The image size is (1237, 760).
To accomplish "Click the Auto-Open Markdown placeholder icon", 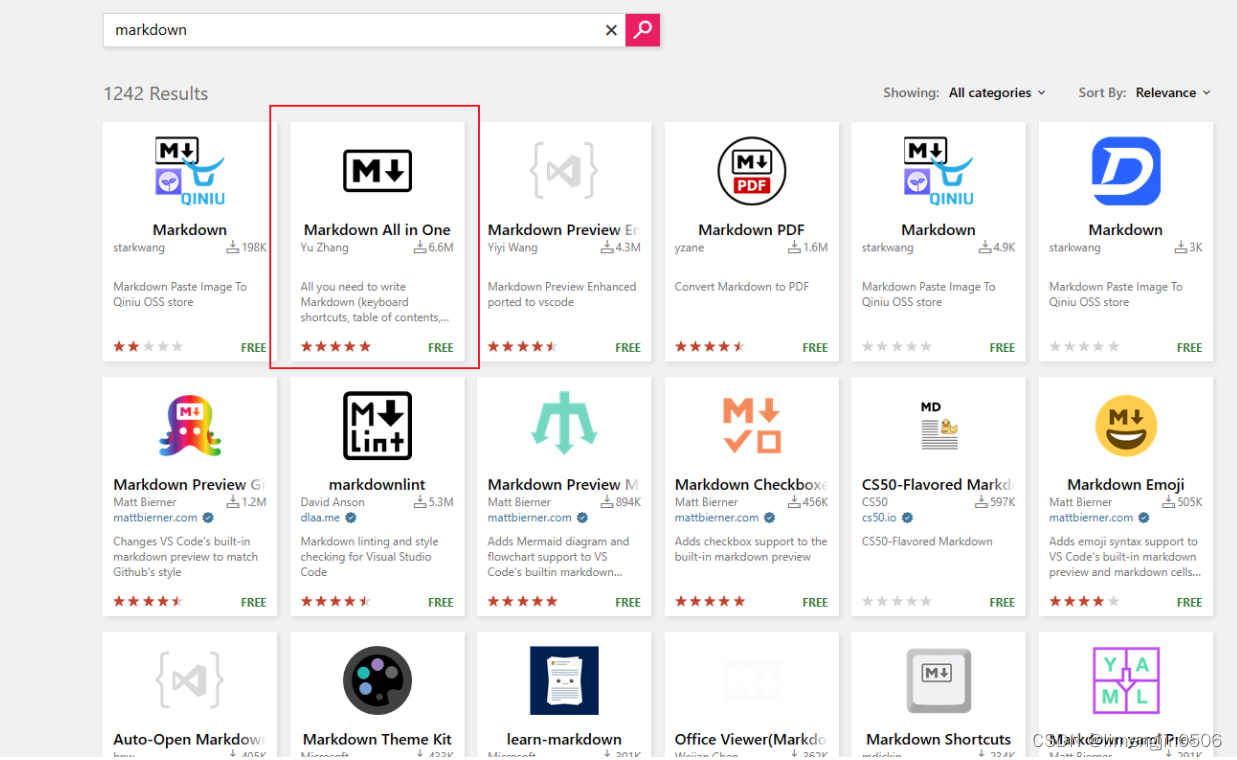I will tap(189, 680).
